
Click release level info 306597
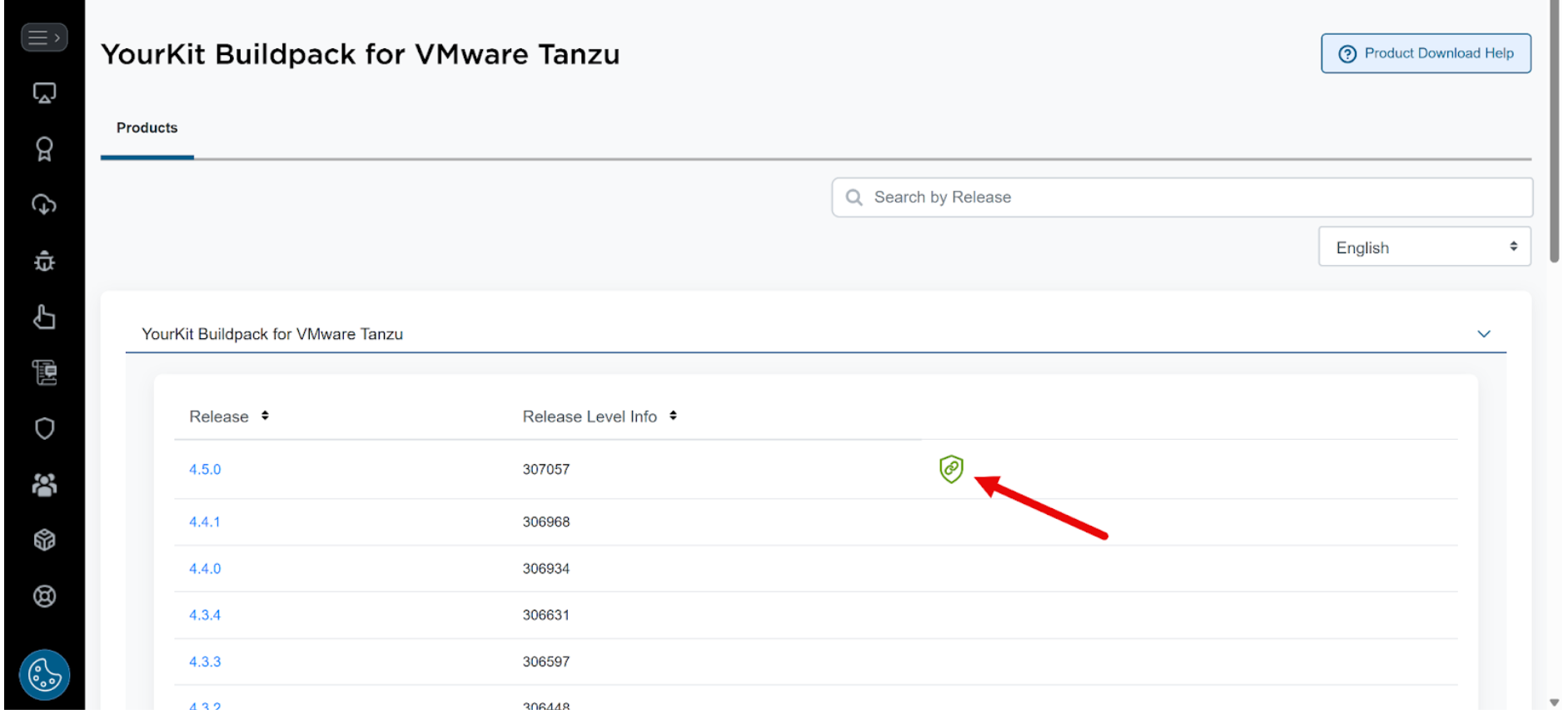[546, 662]
